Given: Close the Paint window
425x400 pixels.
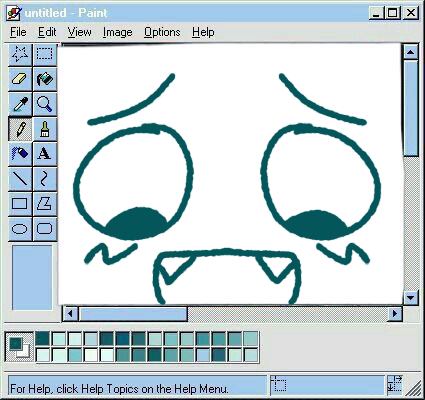Looking at the screenshot, I should tap(411, 13).
